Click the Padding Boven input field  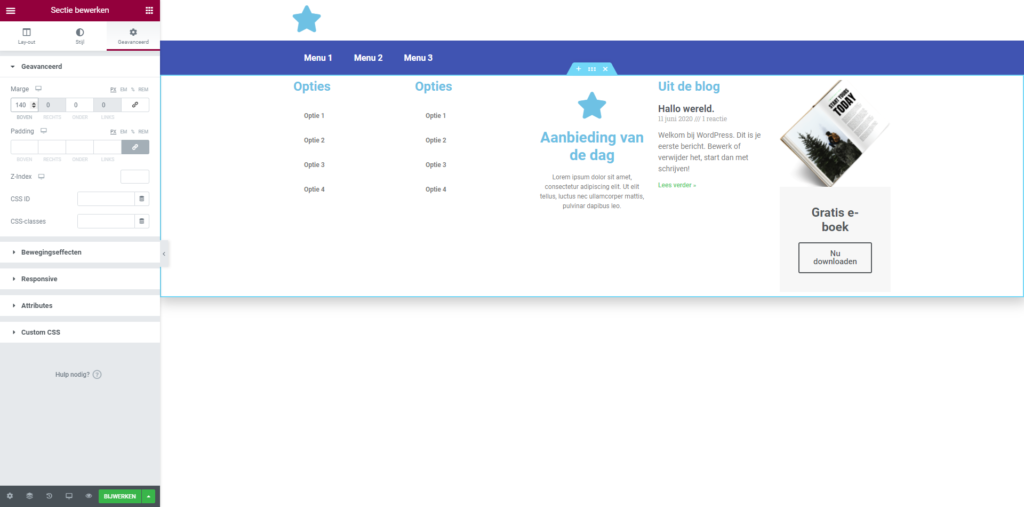click(24, 147)
